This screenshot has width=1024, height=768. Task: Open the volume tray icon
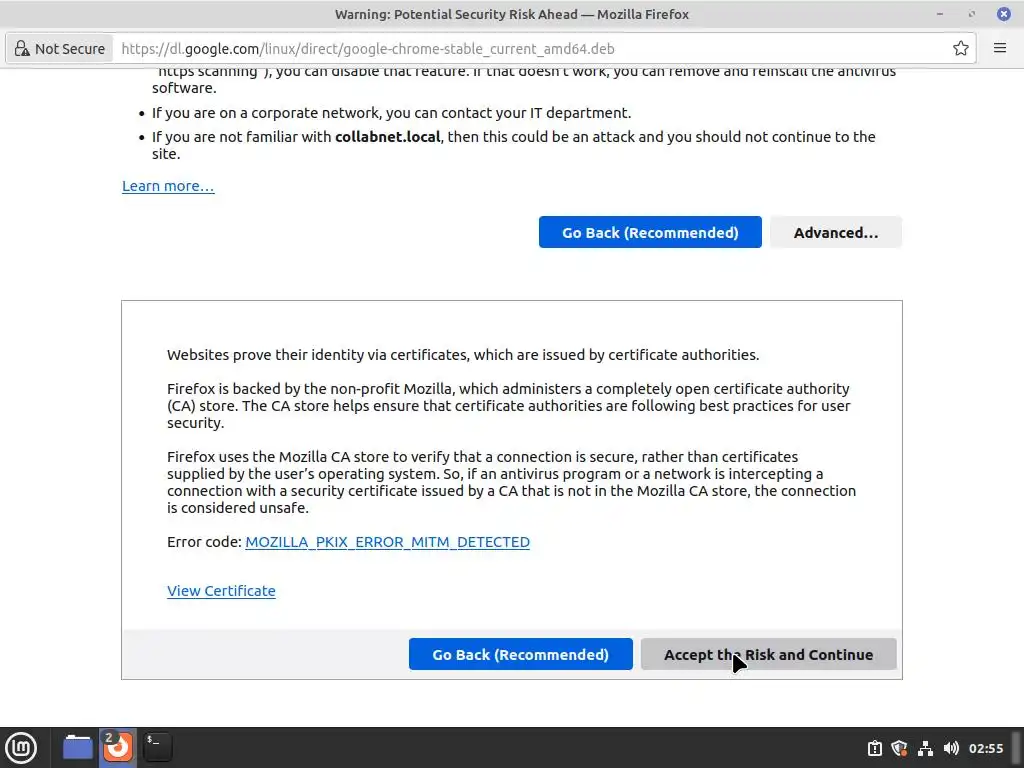tap(951, 748)
